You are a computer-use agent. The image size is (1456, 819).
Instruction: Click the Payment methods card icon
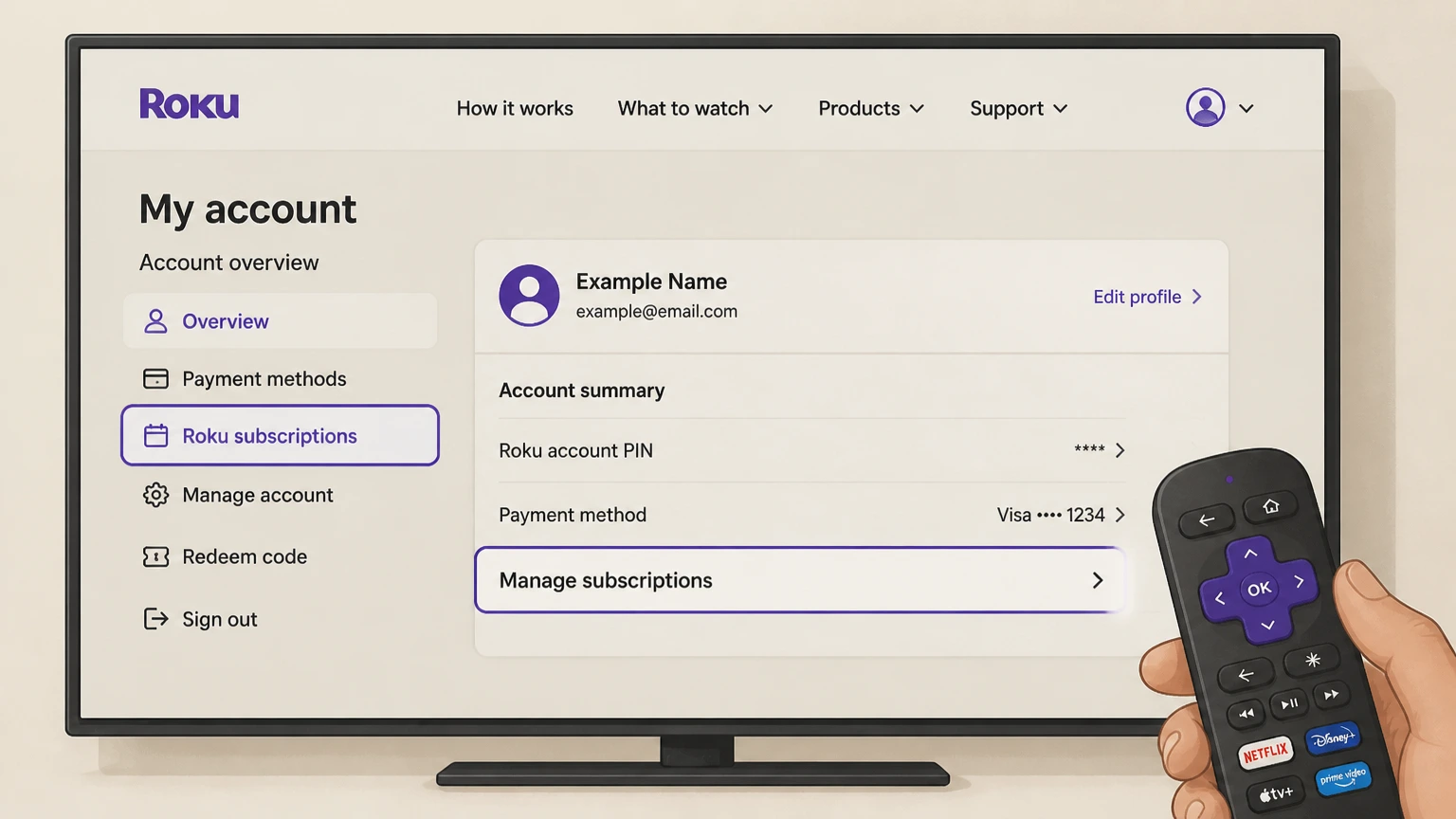(155, 379)
